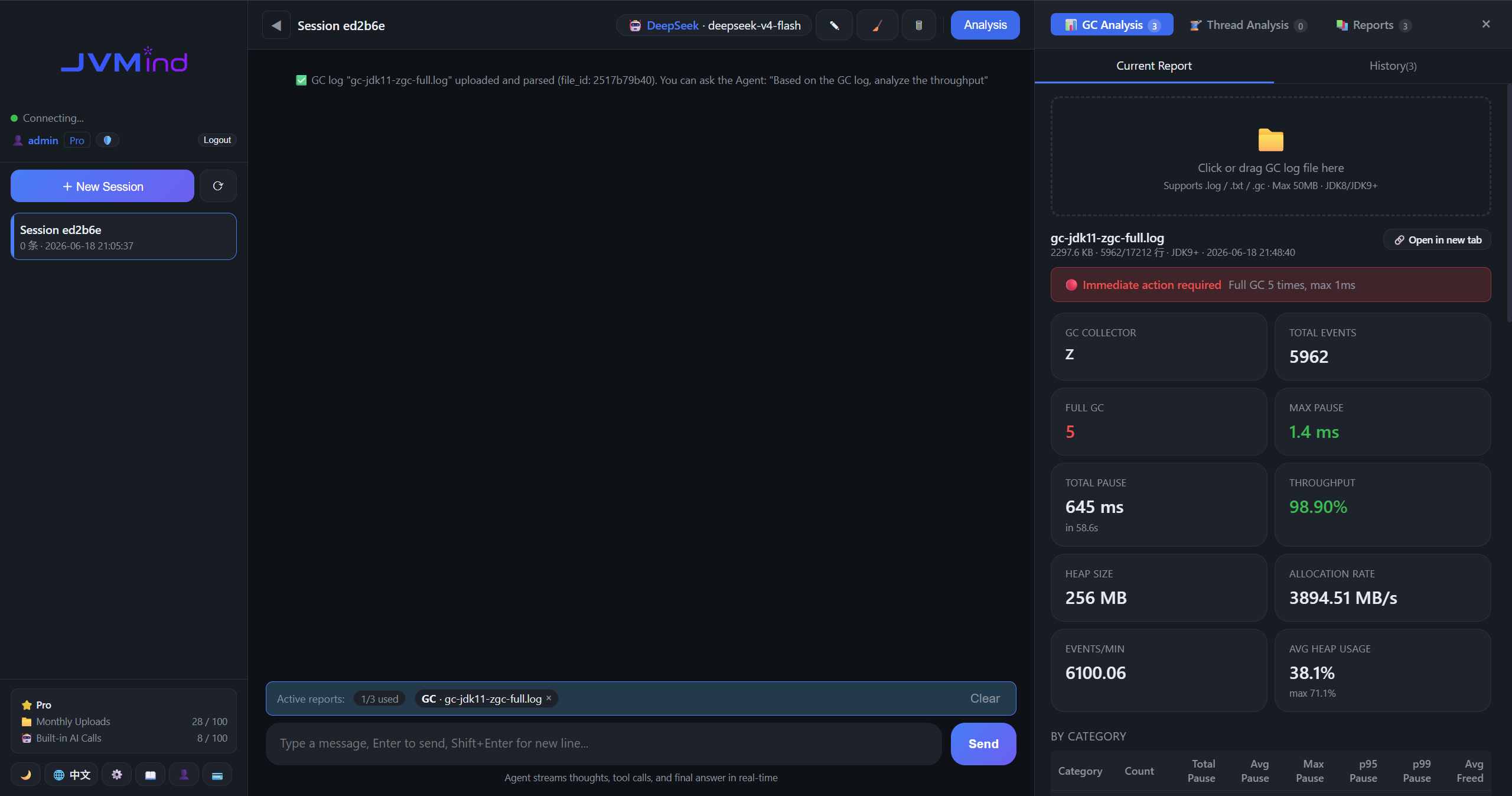Click the broom clear conversation icon
The image size is (1512, 796).
coord(877,25)
